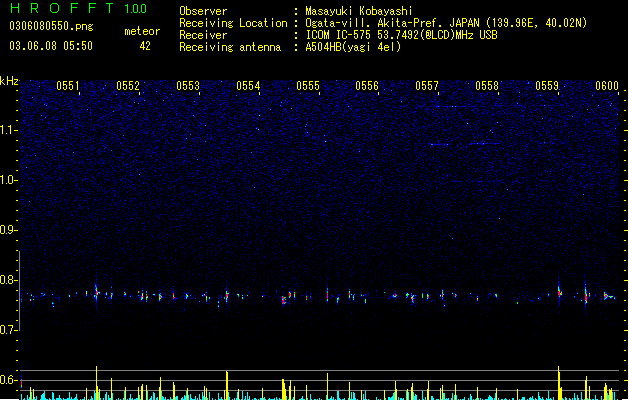This screenshot has height=400, width=629.
Task: Click the 0.6 kHz axis label
Action: click(8, 380)
